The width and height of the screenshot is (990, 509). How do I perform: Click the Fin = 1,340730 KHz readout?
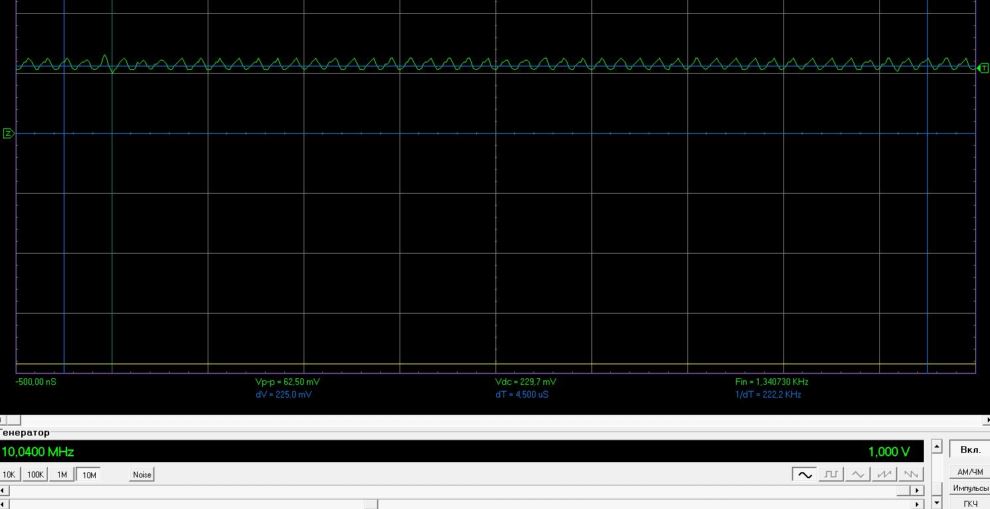point(772,382)
